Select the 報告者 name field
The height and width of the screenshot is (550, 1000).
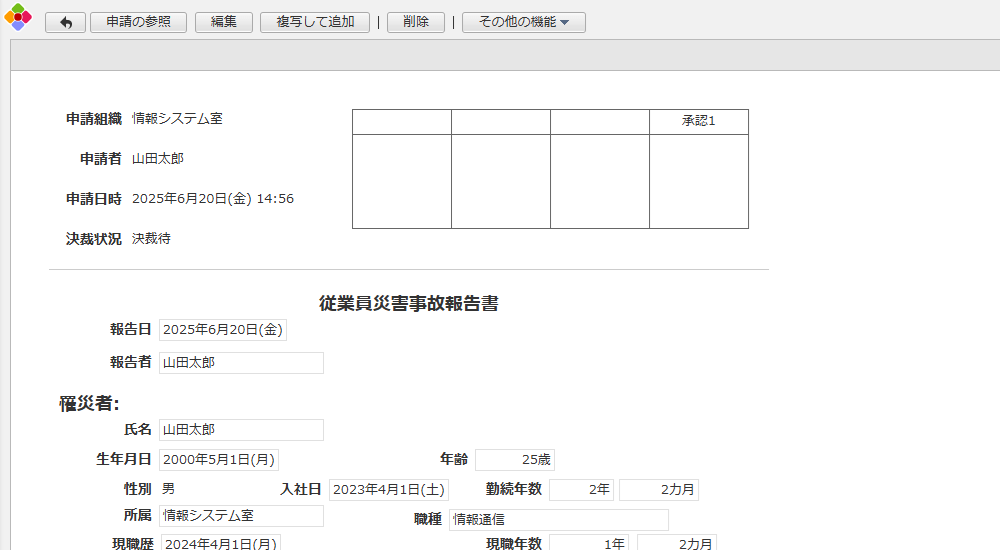(x=241, y=363)
